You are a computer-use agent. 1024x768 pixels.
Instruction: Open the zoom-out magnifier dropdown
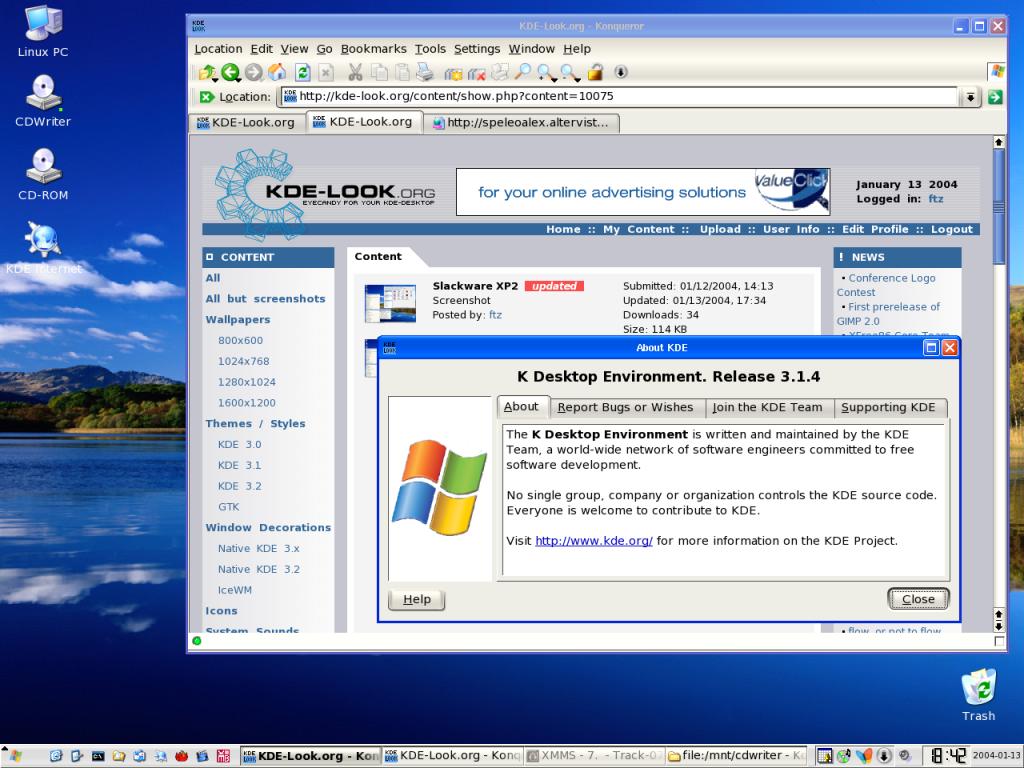(577, 80)
